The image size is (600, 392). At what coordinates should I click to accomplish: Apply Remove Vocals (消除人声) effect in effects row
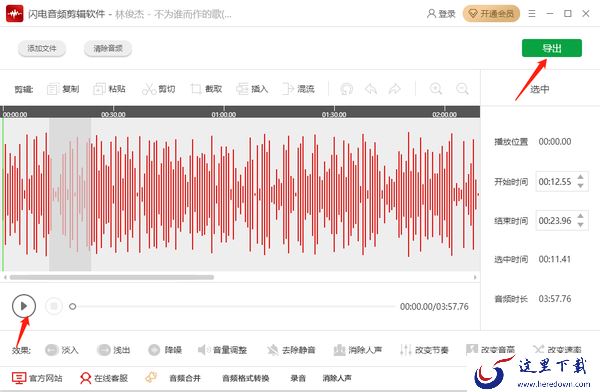pos(358,350)
